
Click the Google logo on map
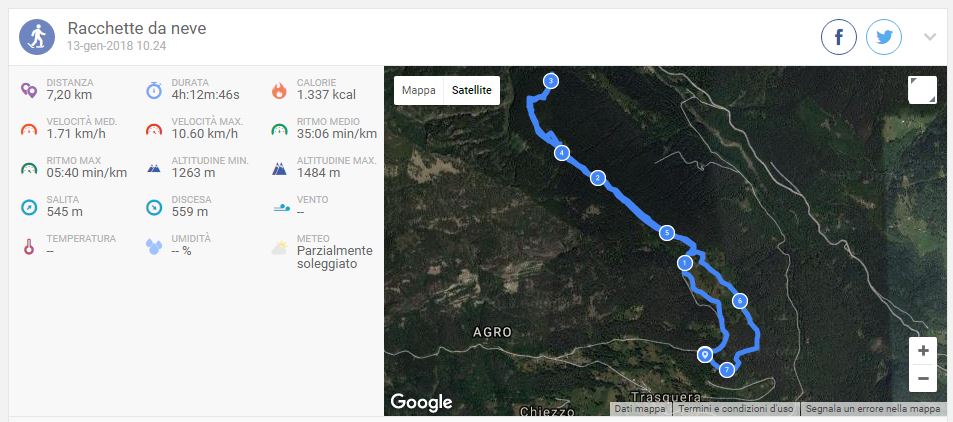421,402
